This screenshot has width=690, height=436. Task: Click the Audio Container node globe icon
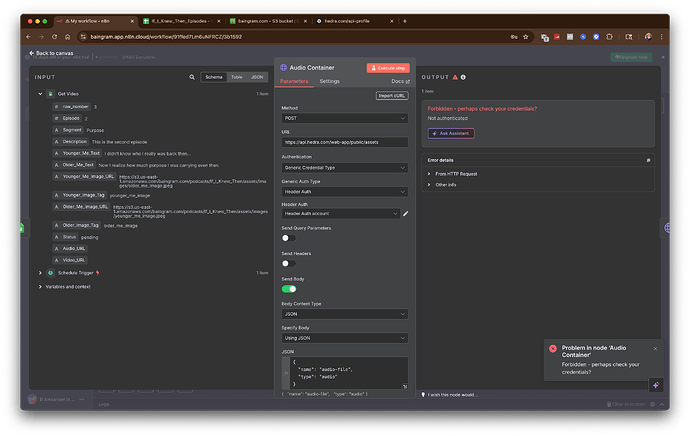(x=283, y=67)
